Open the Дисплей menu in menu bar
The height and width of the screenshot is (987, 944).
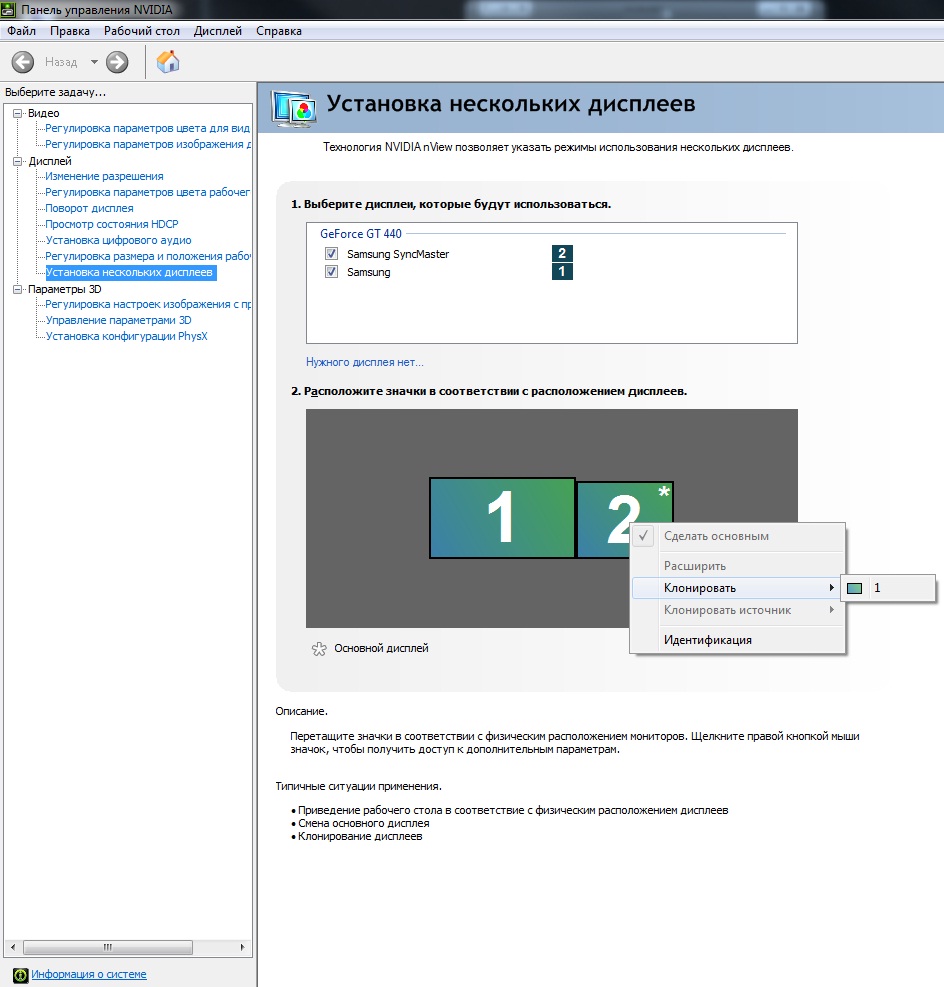[218, 31]
